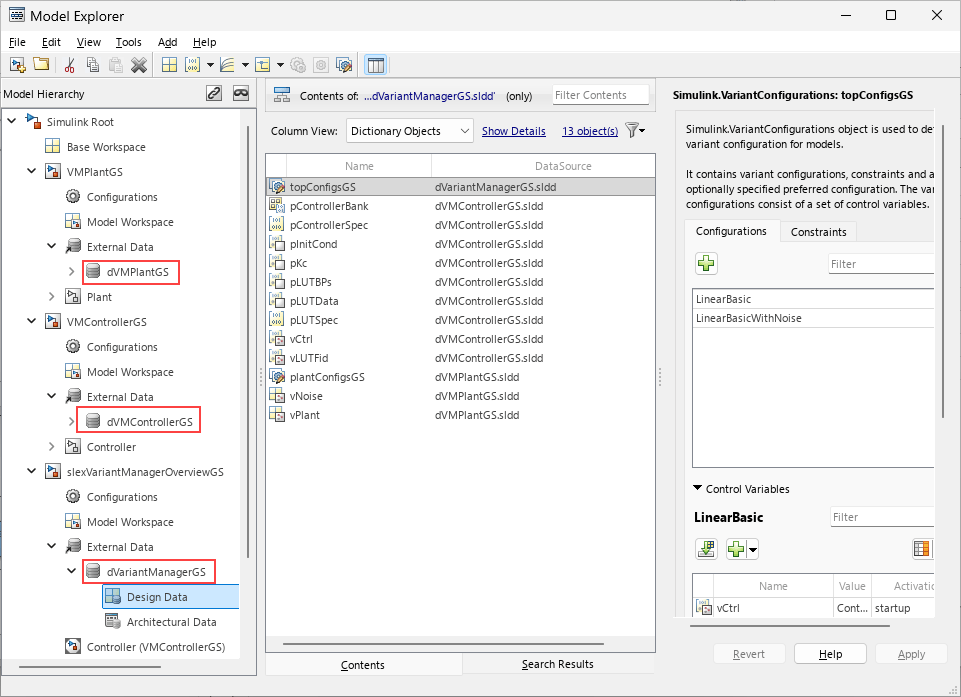
Task: Select the topConfigsGS row
Action: [x=460, y=187]
